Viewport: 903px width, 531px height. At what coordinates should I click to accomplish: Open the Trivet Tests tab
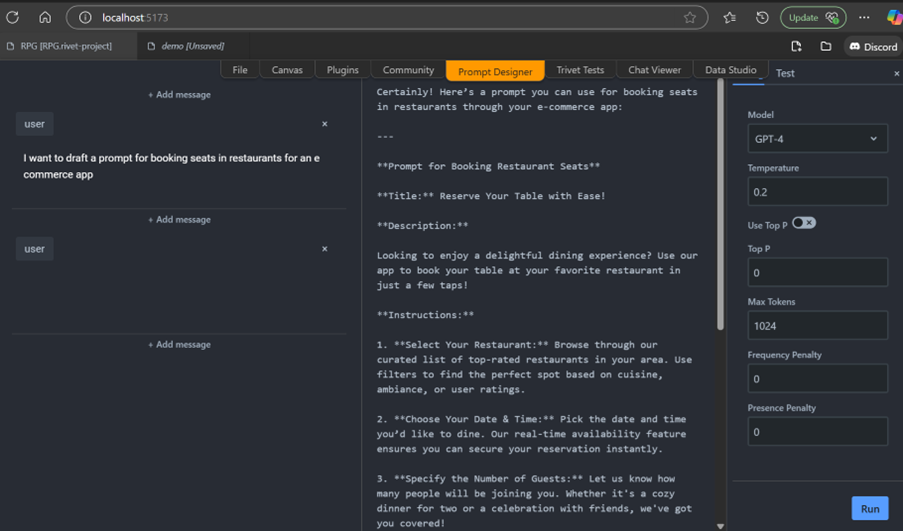[x=580, y=70]
